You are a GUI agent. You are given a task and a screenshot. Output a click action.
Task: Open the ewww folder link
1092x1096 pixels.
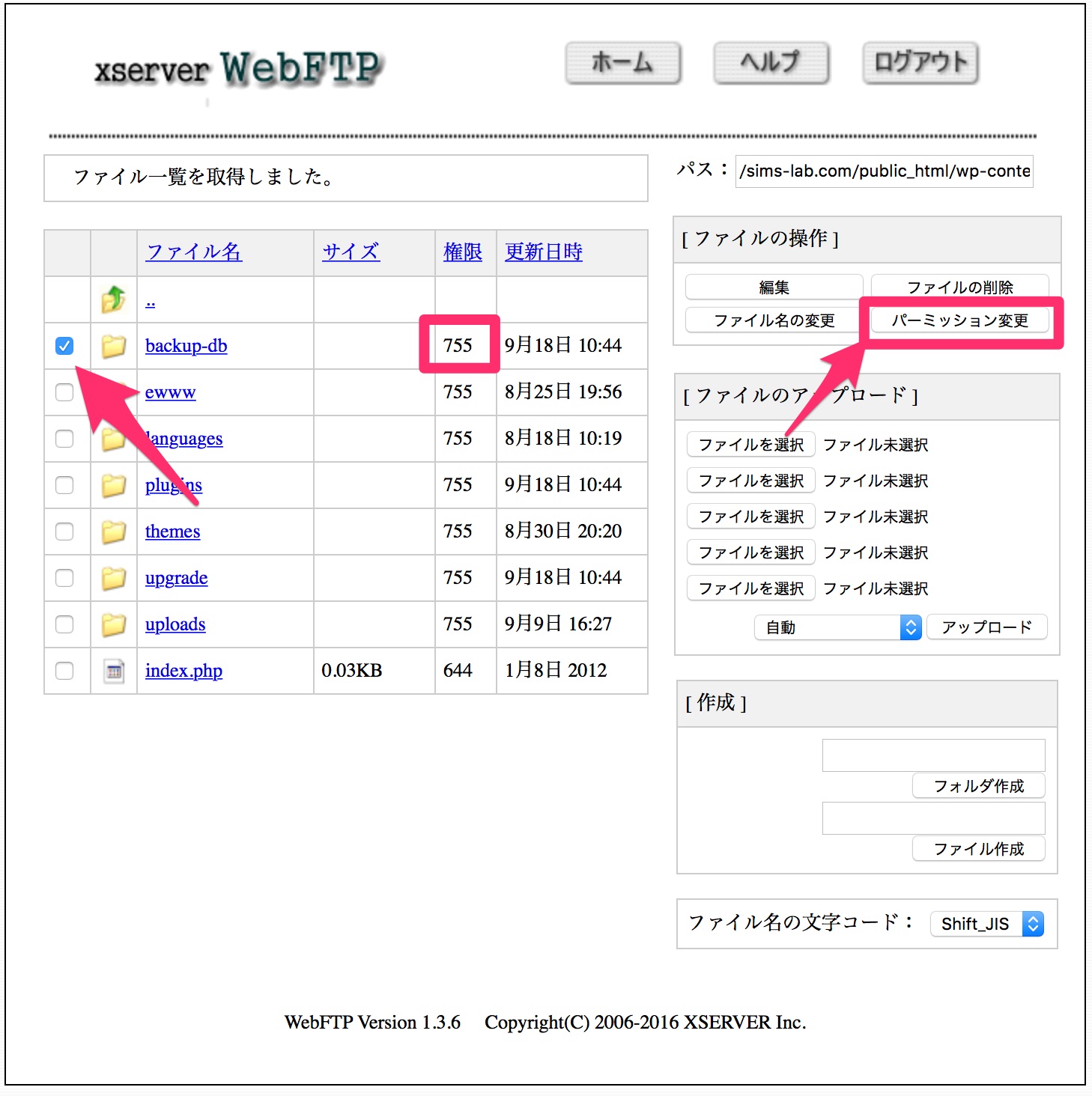coord(171,392)
